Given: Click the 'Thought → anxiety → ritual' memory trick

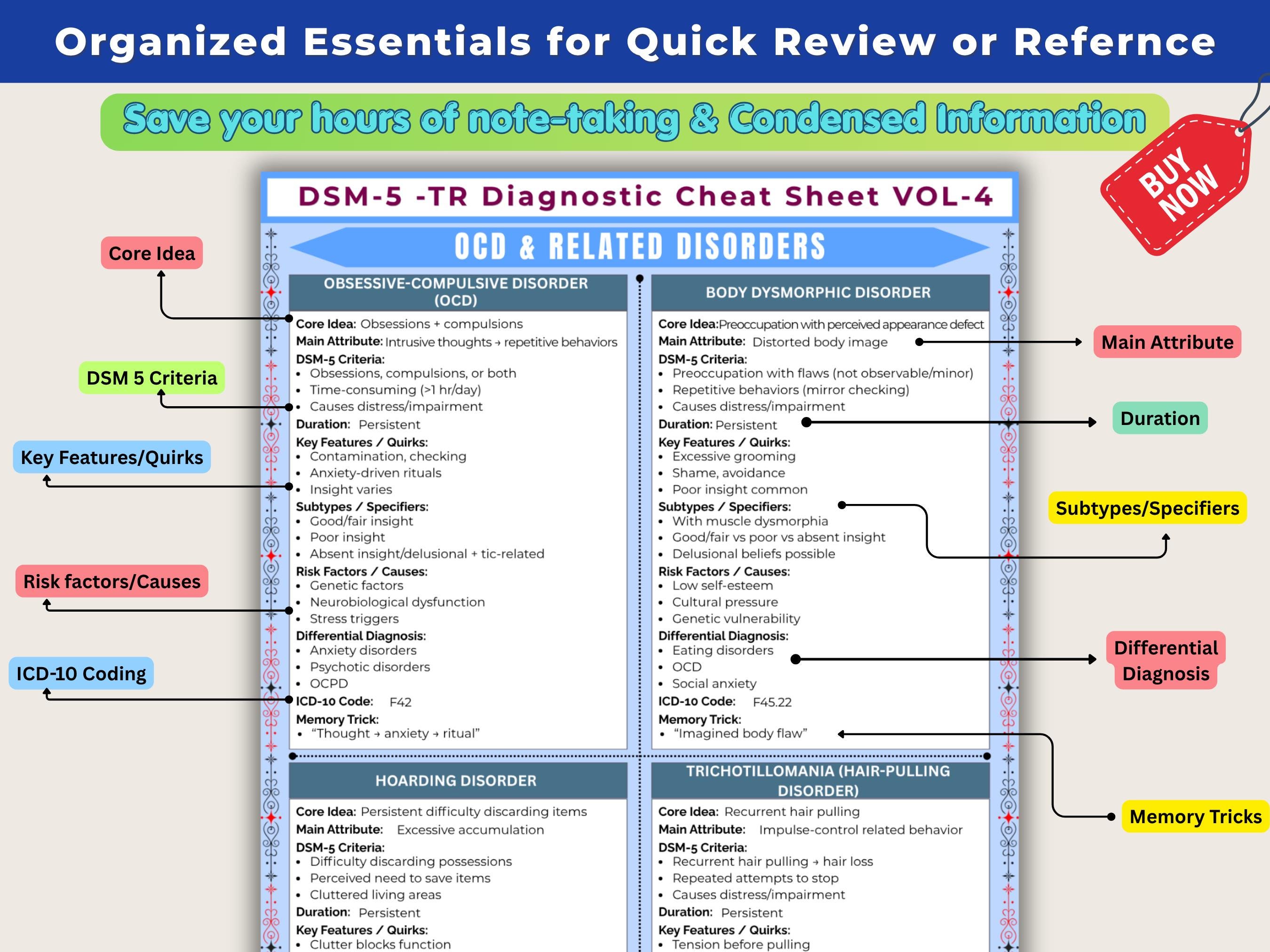Looking at the screenshot, I should coord(396,733).
